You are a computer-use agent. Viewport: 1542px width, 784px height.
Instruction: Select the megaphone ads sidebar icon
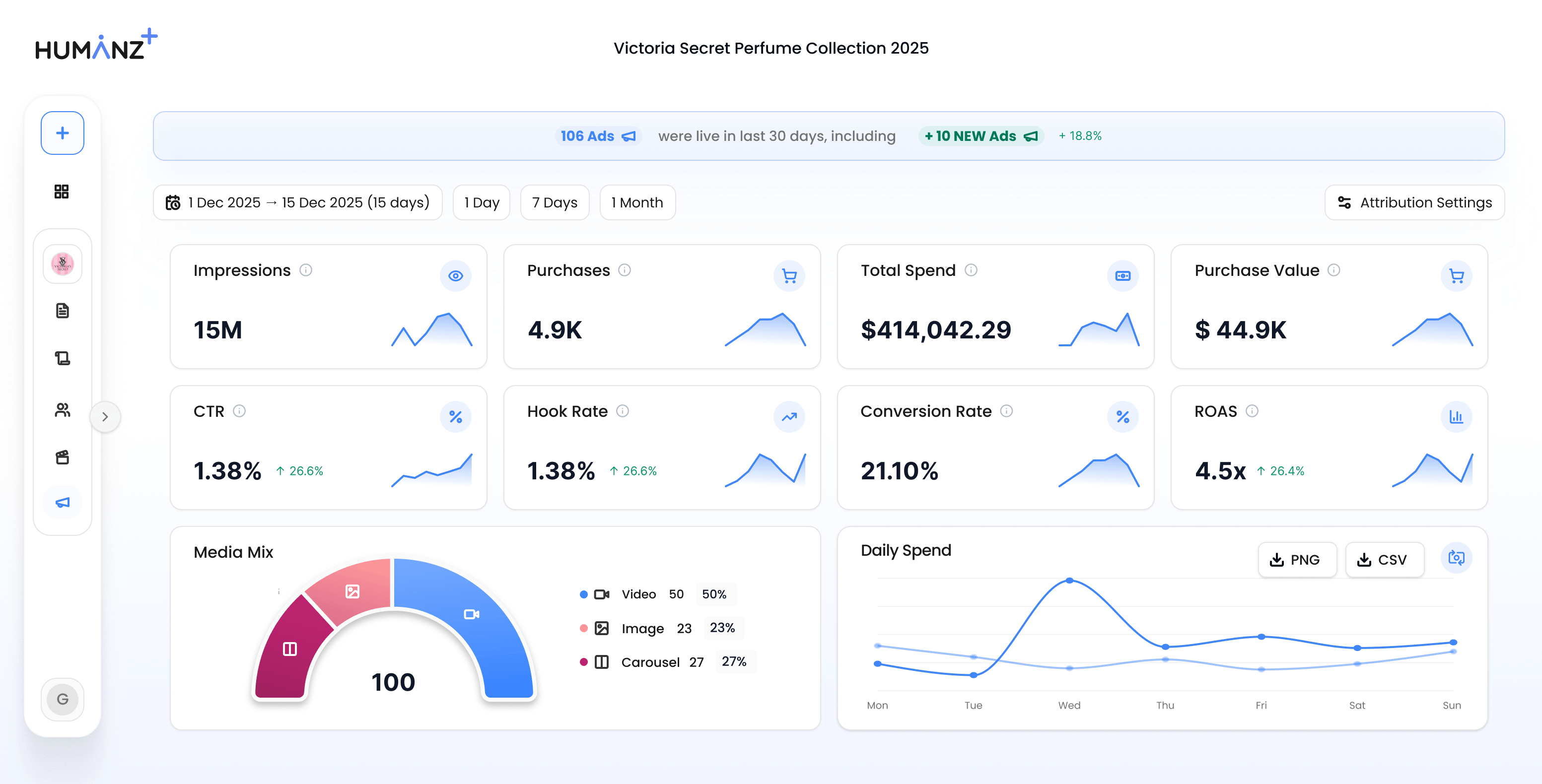(x=62, y=502)
